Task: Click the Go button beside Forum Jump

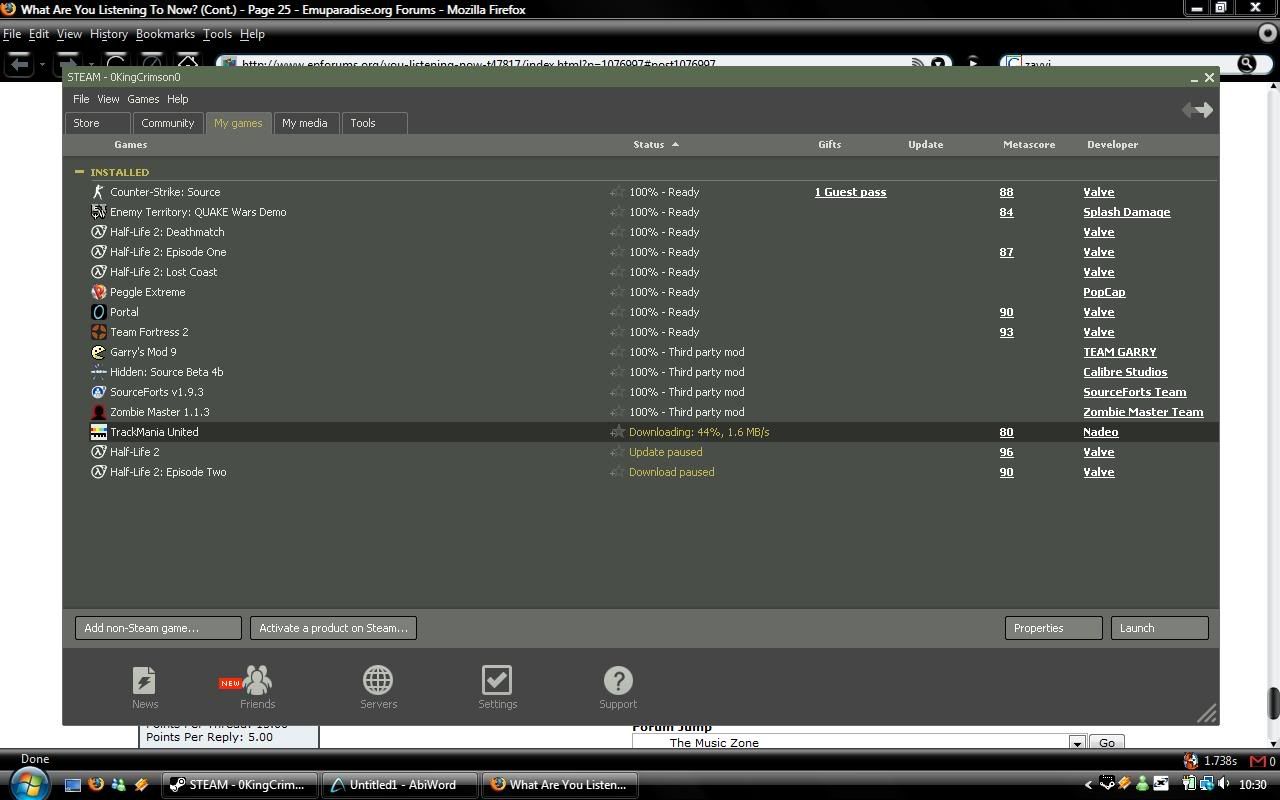Action: tap(1106, 743)
